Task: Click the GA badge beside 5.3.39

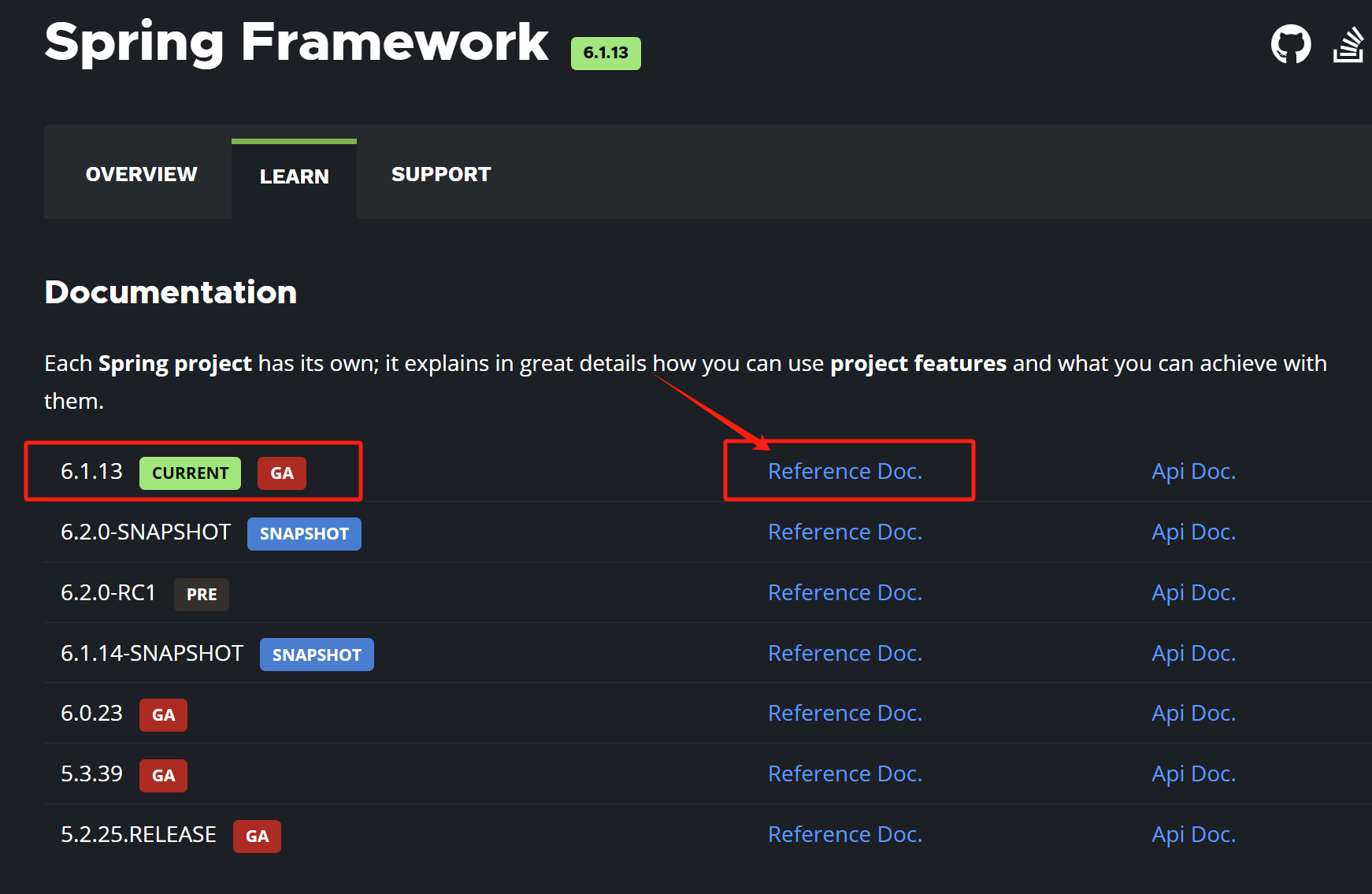Action: pos(163,776)
